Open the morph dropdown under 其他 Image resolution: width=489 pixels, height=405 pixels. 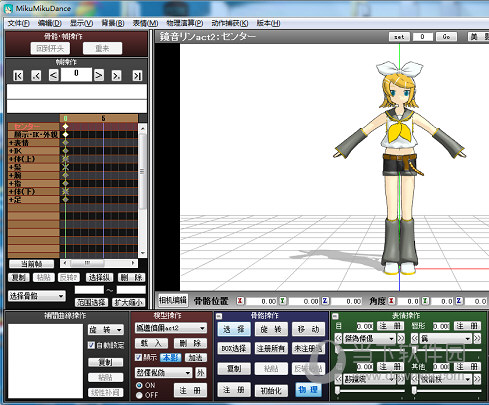[x=446, y=379]
